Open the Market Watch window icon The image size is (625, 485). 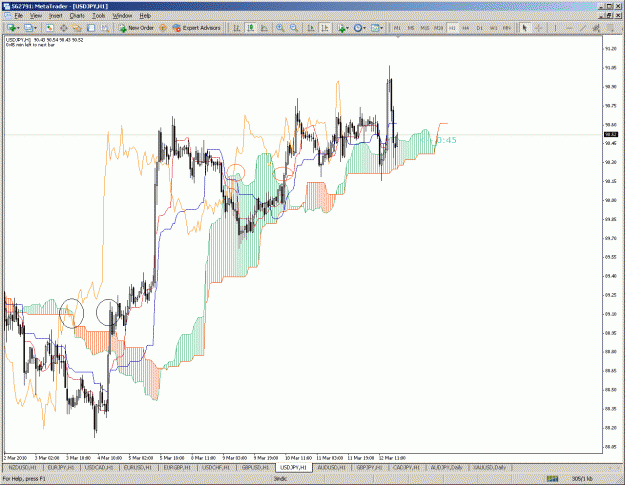click(49, 28)
